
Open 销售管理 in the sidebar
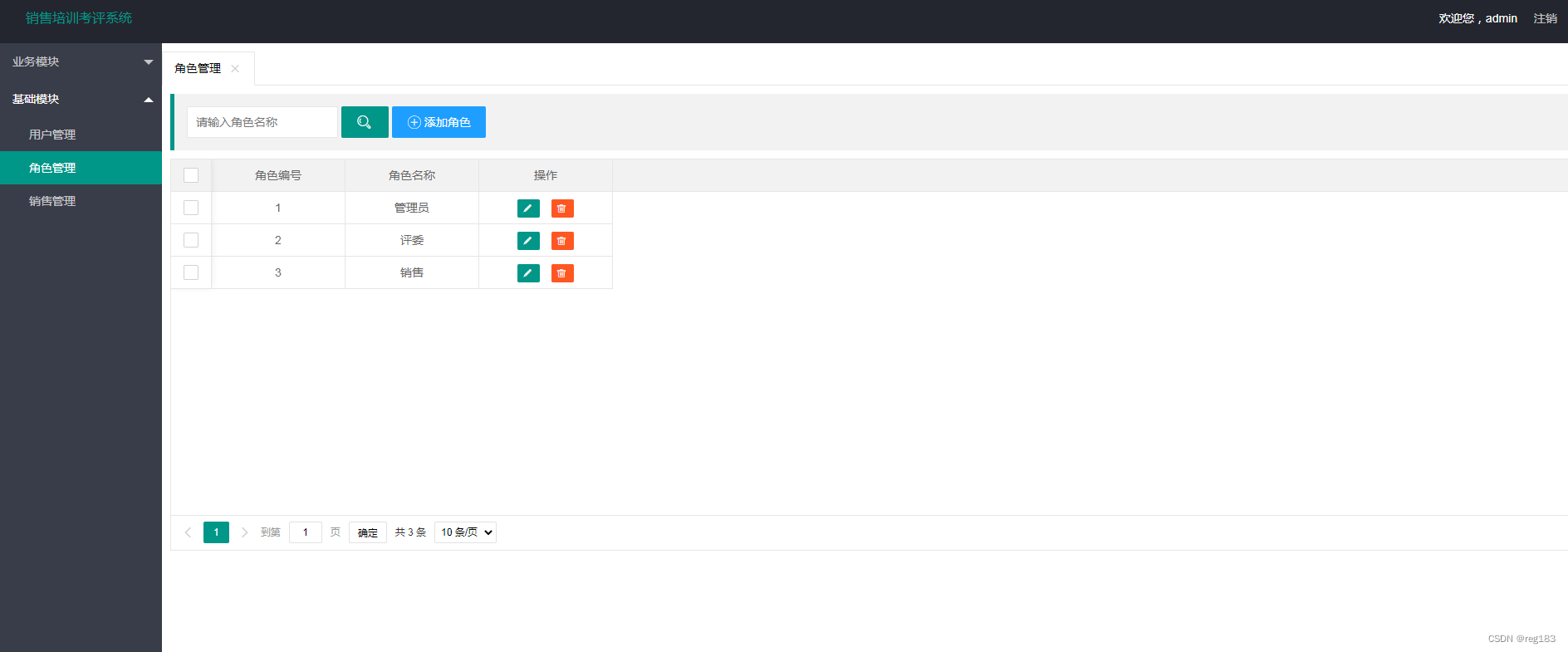coord(81,201)
